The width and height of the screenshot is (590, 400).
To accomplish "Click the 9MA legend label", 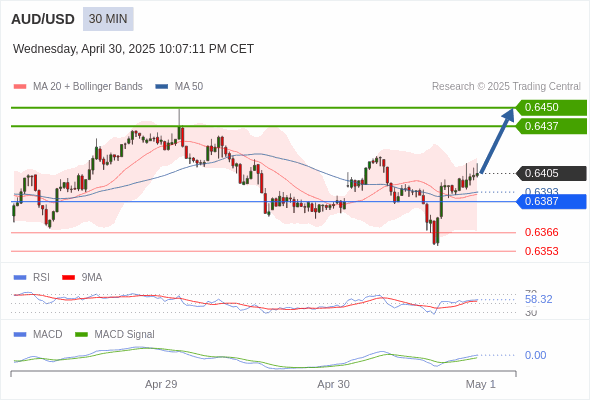I will click(92, 278).
